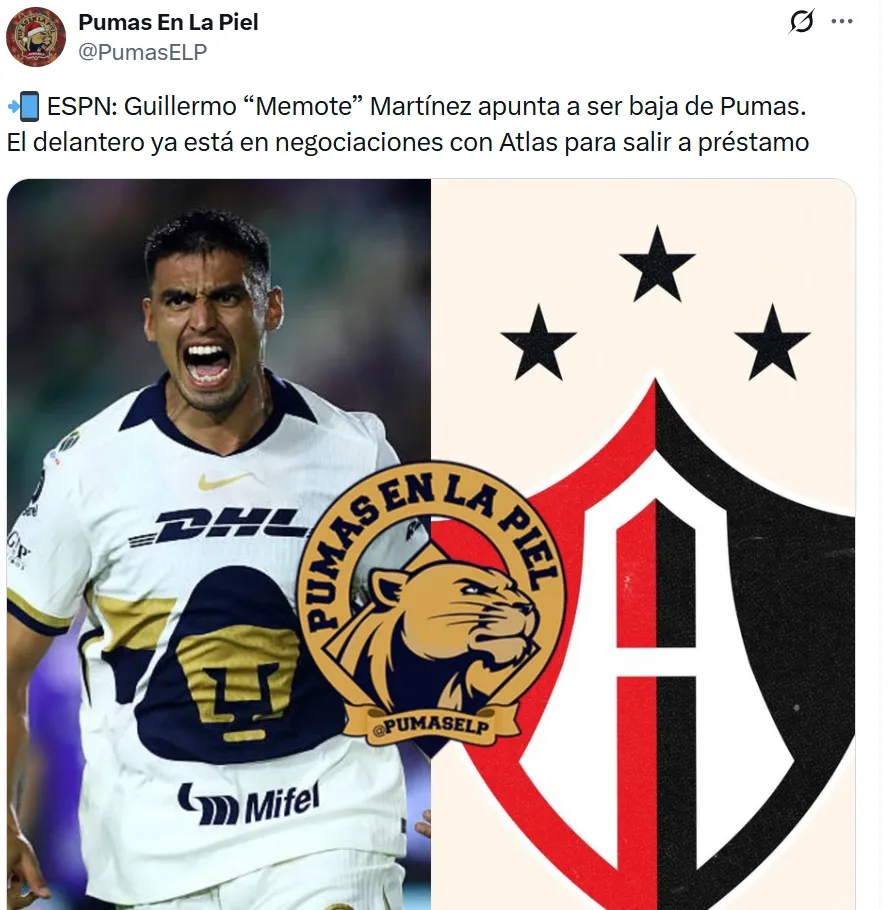Click the right black star

(x=772, y=344)
